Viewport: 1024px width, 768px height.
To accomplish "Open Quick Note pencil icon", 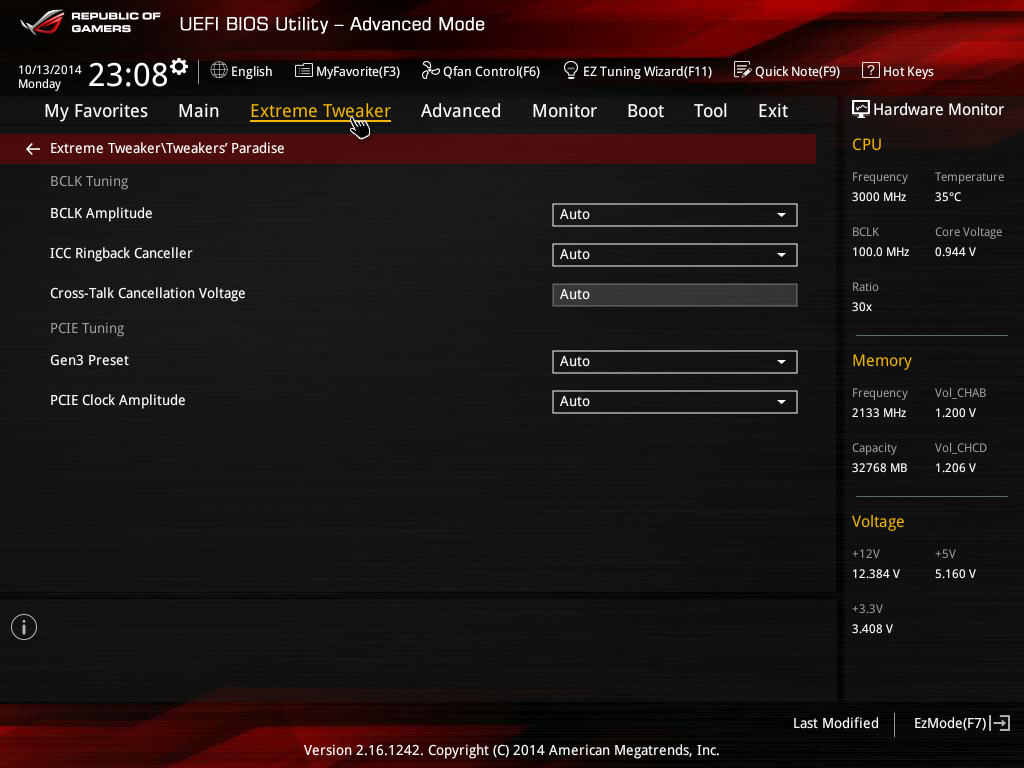I will (743, 70).
